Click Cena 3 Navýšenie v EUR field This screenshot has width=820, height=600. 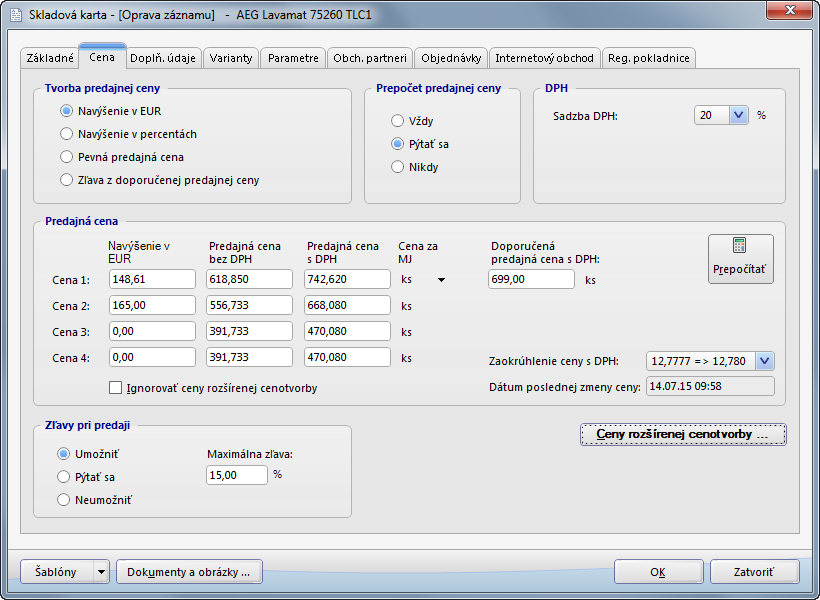[152, 332]
